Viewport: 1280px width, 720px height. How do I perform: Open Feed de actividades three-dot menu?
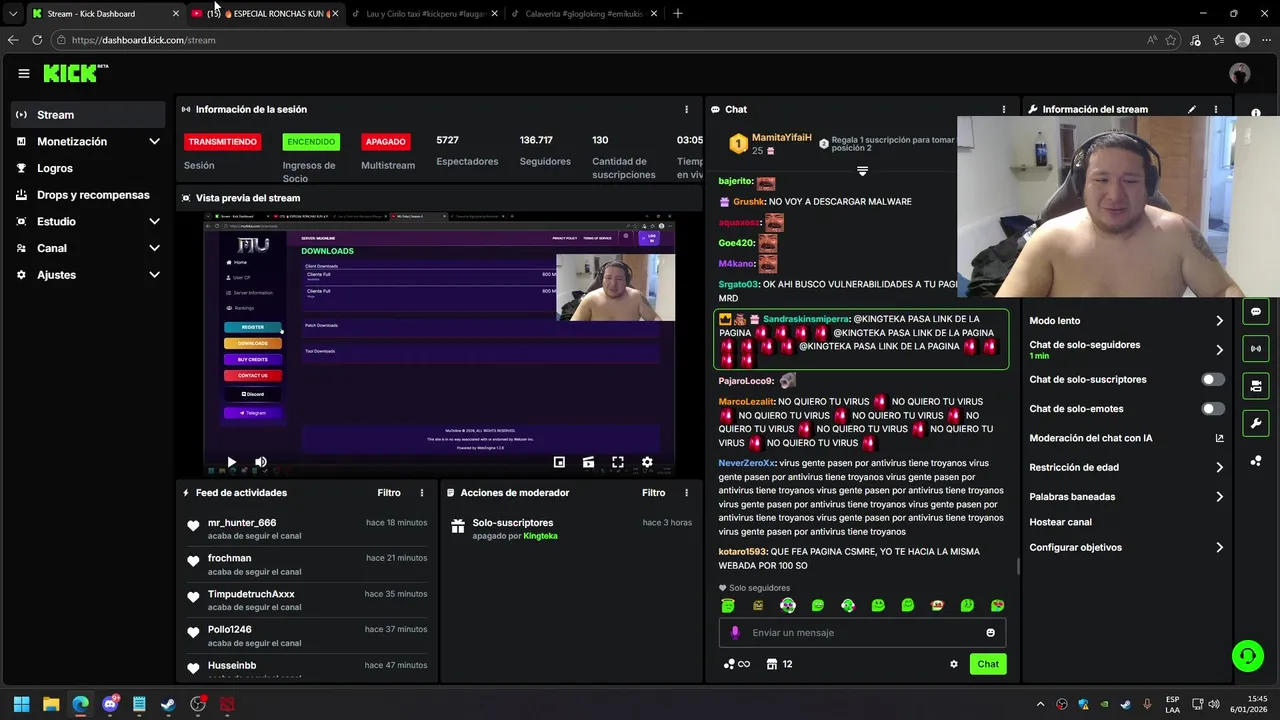click(x=422, y=493)
